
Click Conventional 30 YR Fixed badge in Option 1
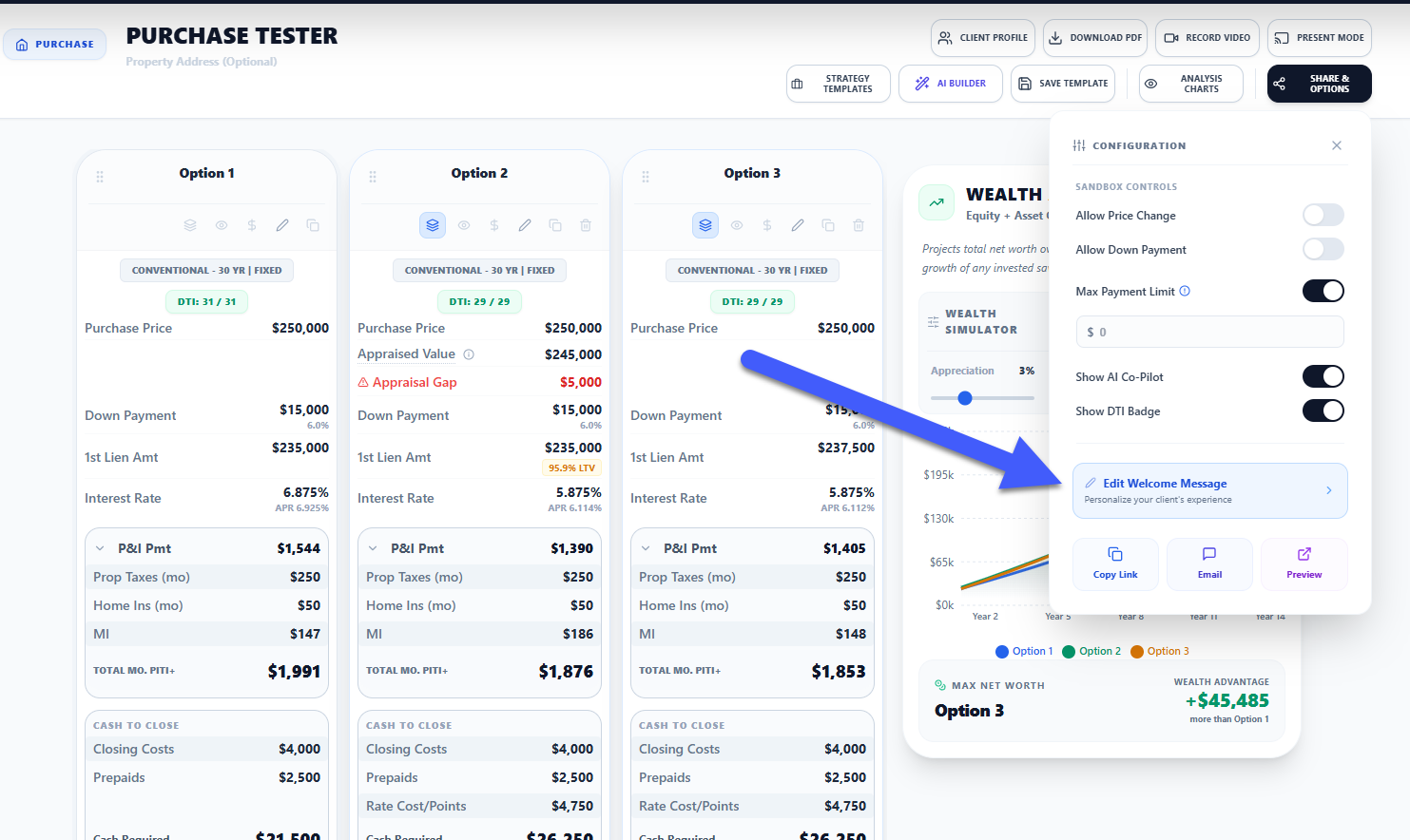point(207,271)
